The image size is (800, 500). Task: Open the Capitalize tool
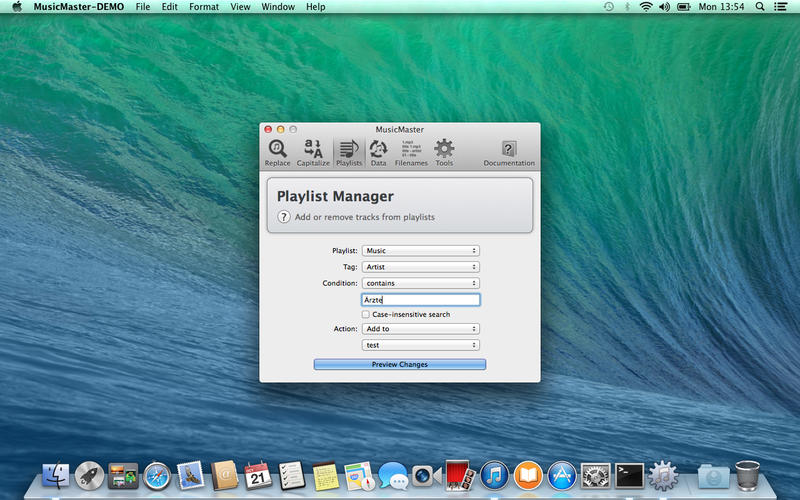(313, 153)
